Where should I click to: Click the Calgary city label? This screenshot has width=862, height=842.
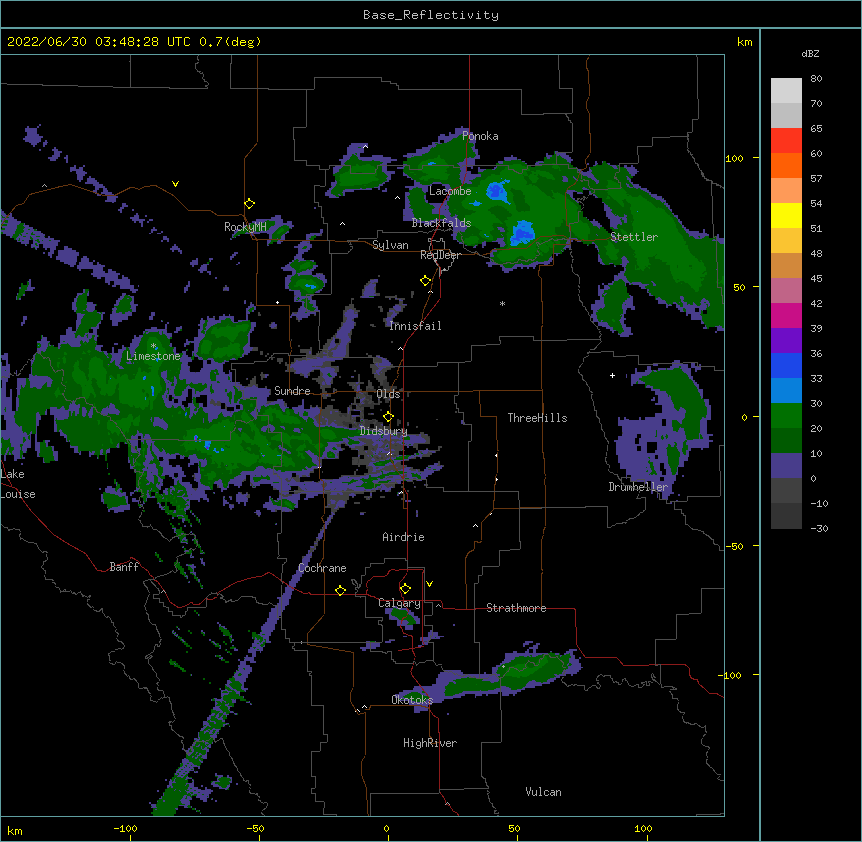click(x=399, y=603)
